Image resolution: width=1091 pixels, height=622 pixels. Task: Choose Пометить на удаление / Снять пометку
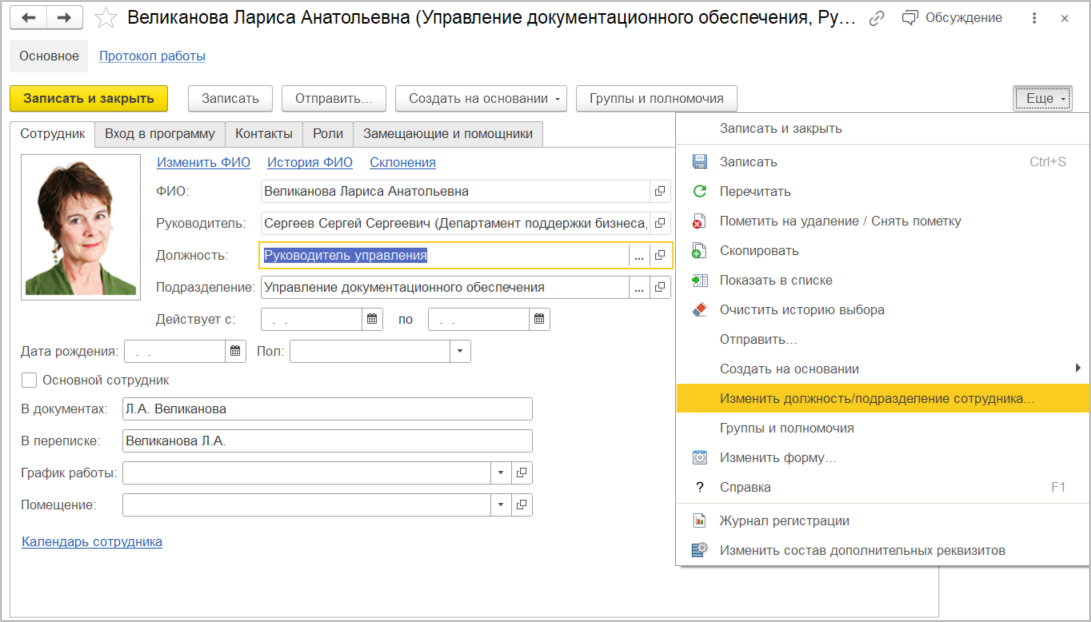(840, 221)
